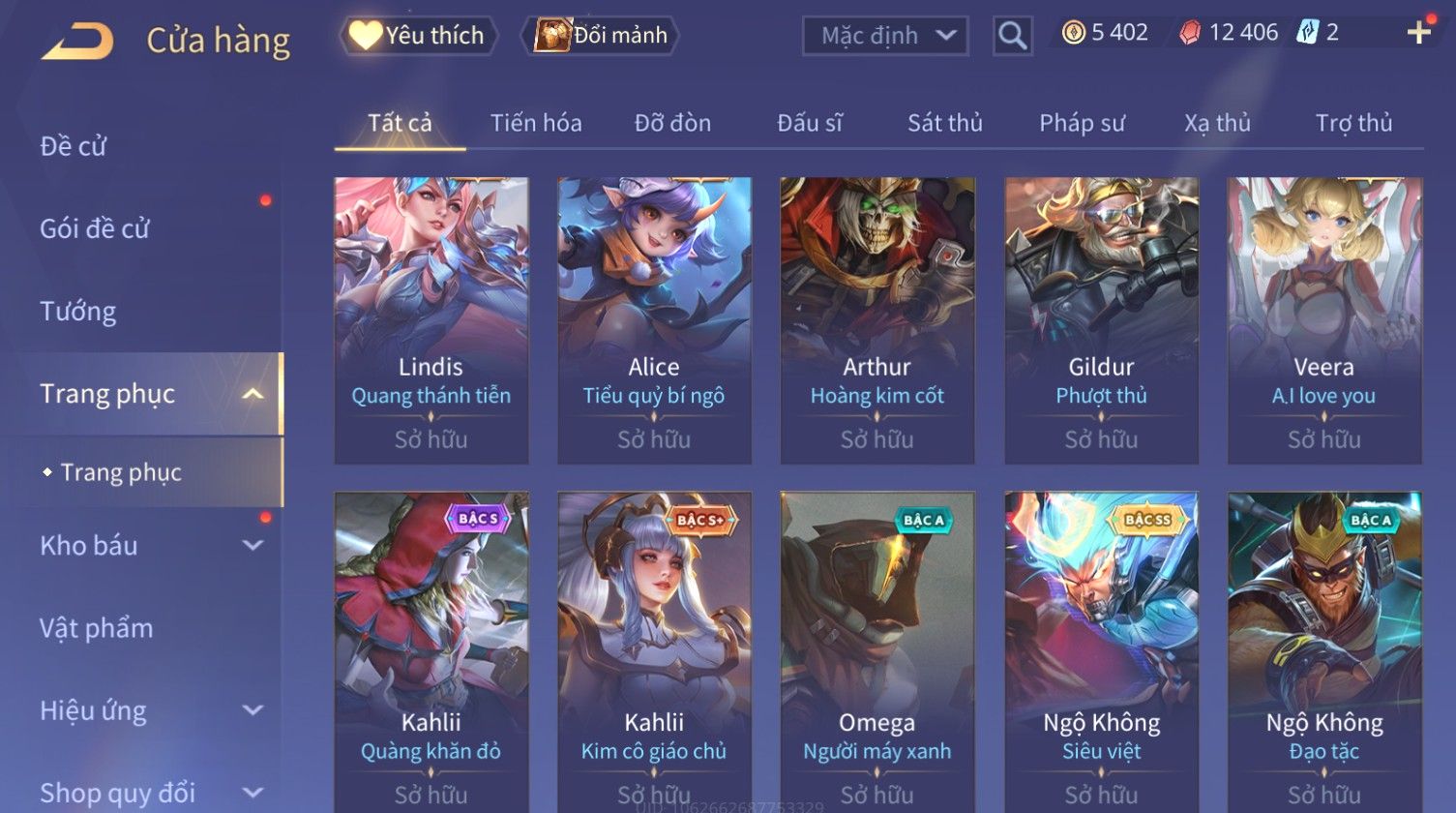Open the Gói đề cử menu
Viewport: 1456px width, 813px height.
95,229
